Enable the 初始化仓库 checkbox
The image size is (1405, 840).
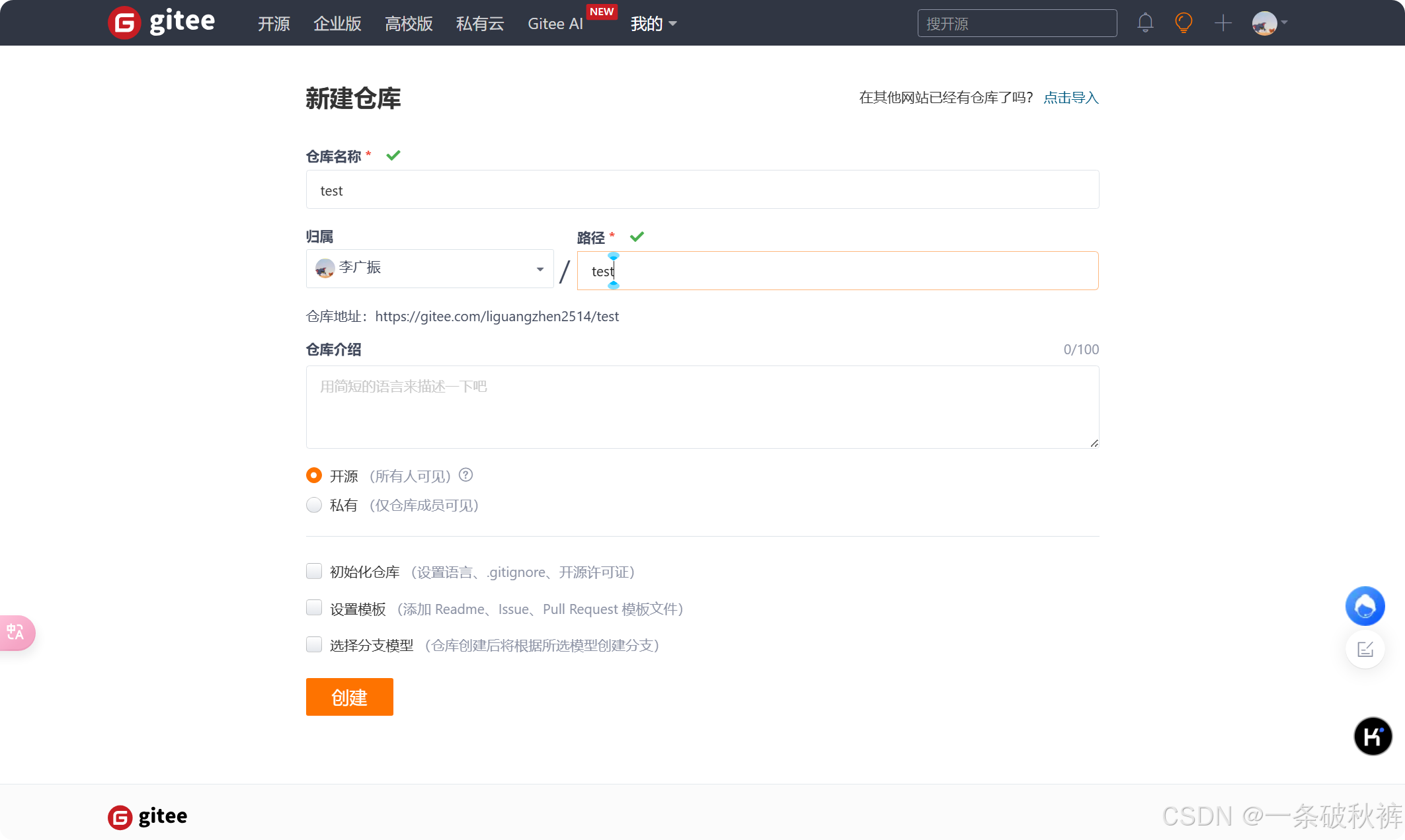[x=314, y=571]
